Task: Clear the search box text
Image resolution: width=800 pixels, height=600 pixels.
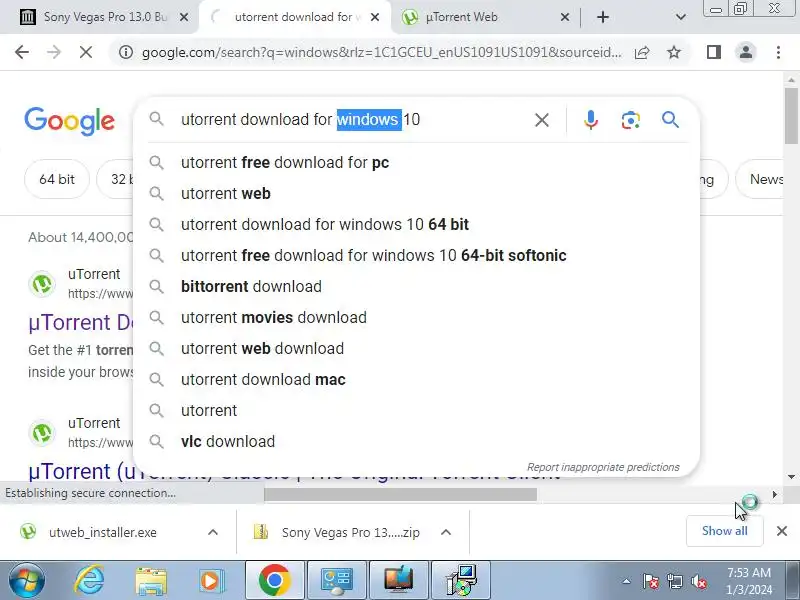Action: point(542,120)
